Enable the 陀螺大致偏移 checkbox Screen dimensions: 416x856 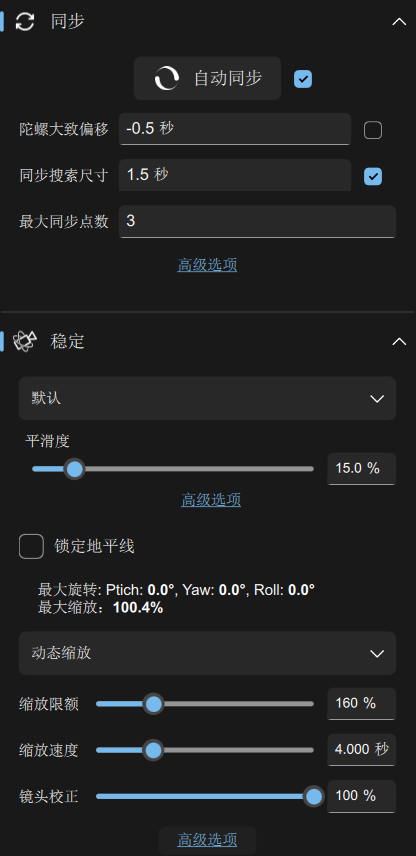[373, 130]
